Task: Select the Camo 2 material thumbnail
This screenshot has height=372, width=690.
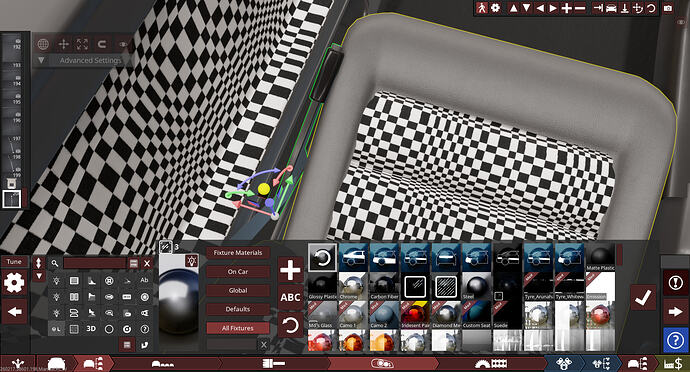Action: pos(384,314)
